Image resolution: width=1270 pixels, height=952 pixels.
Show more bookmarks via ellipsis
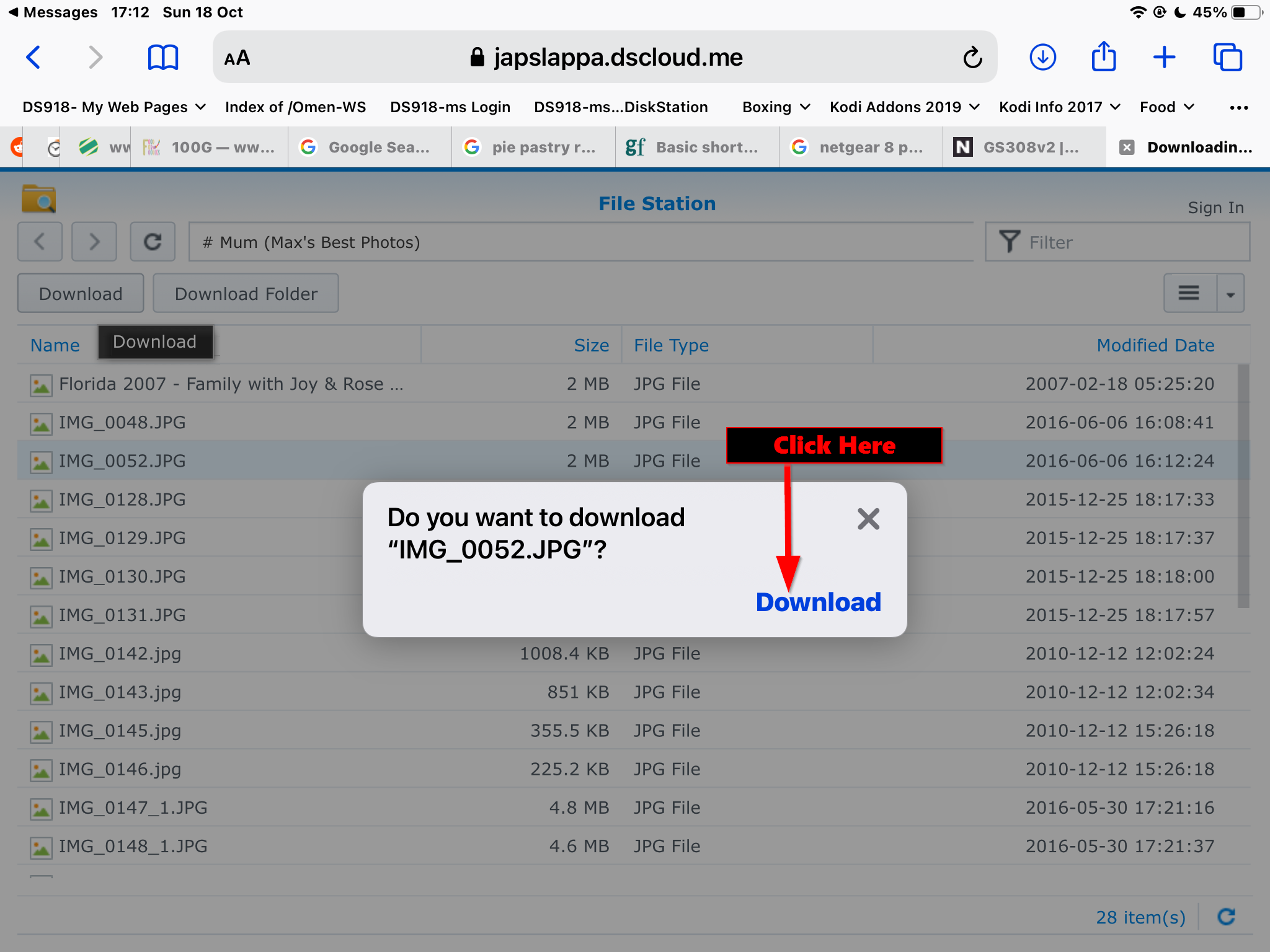[x=1239, y=107]
